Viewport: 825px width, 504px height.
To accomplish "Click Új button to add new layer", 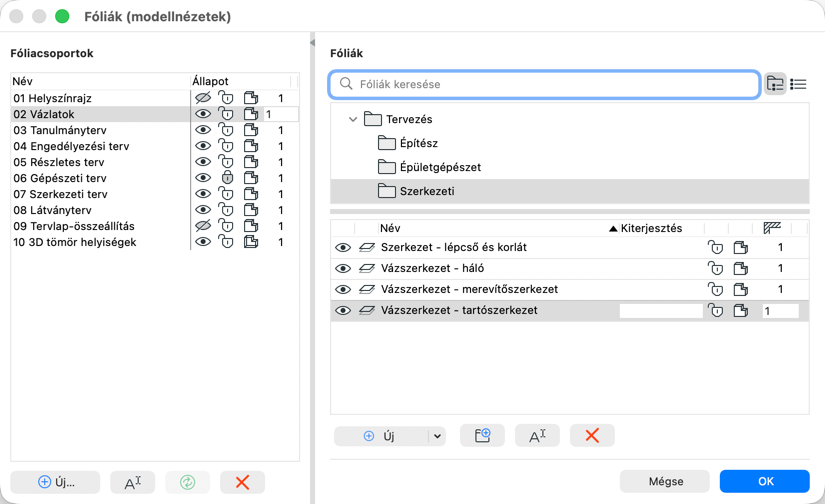I will click(x=381, y=436).
